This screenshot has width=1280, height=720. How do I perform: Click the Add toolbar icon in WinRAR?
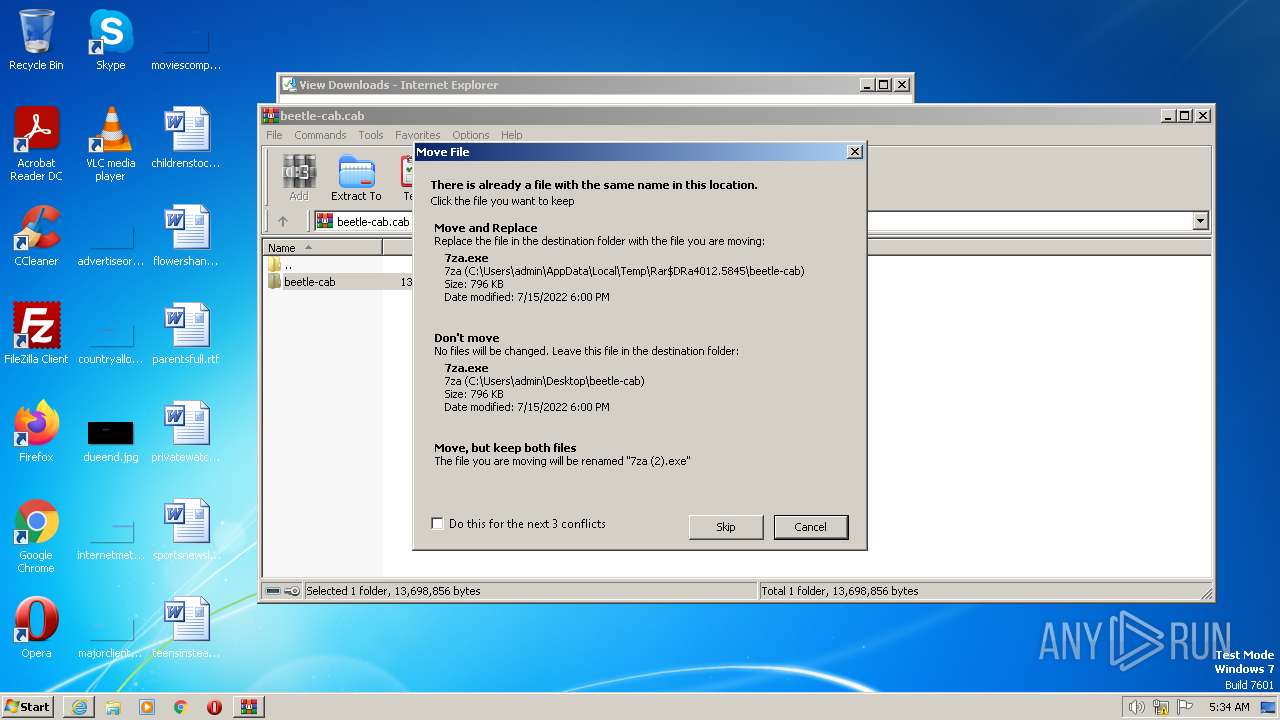click(x=299, y=178)
